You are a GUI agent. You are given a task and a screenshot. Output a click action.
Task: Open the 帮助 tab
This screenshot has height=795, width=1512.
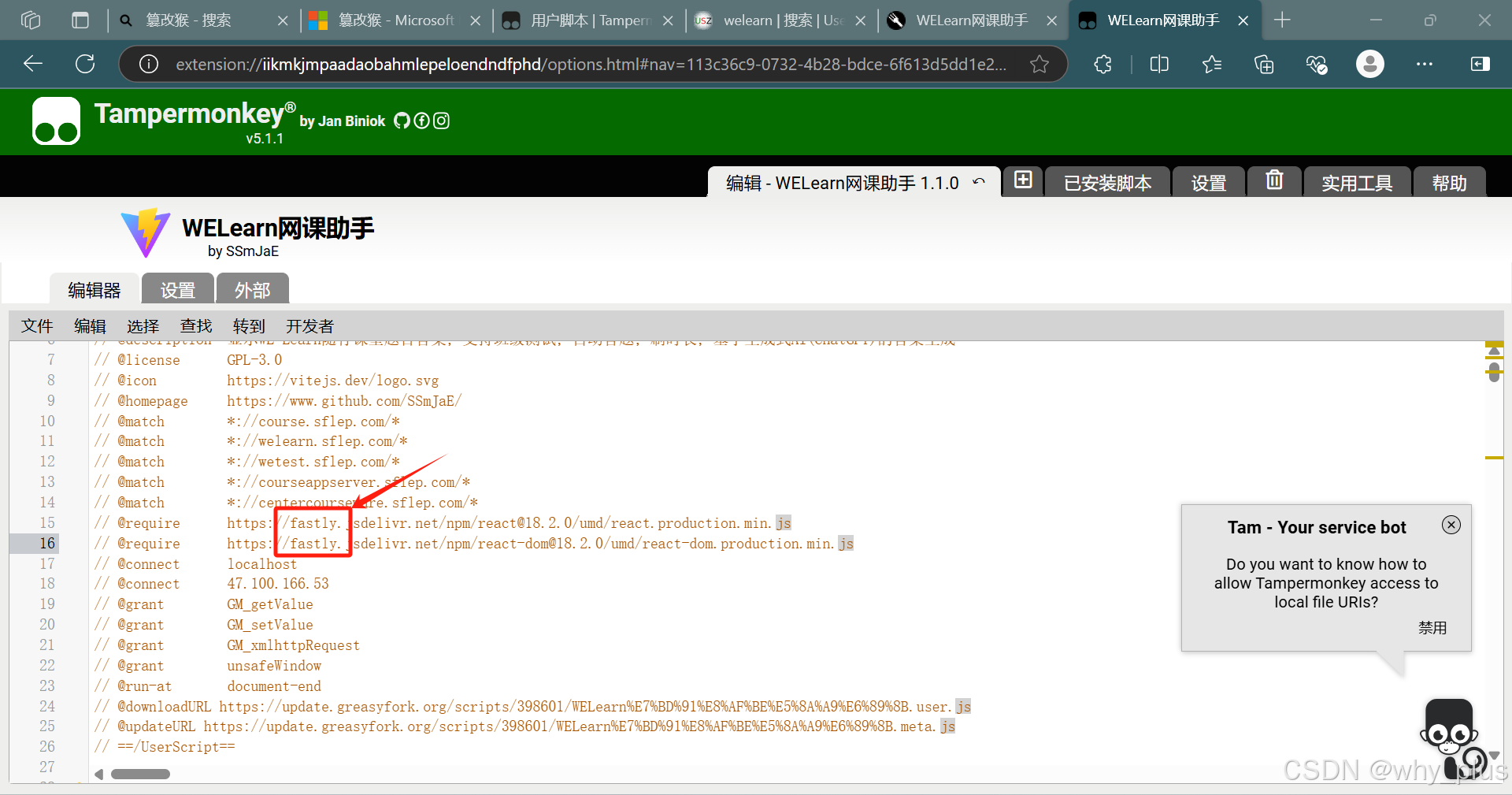click(x=1449, y=182)
